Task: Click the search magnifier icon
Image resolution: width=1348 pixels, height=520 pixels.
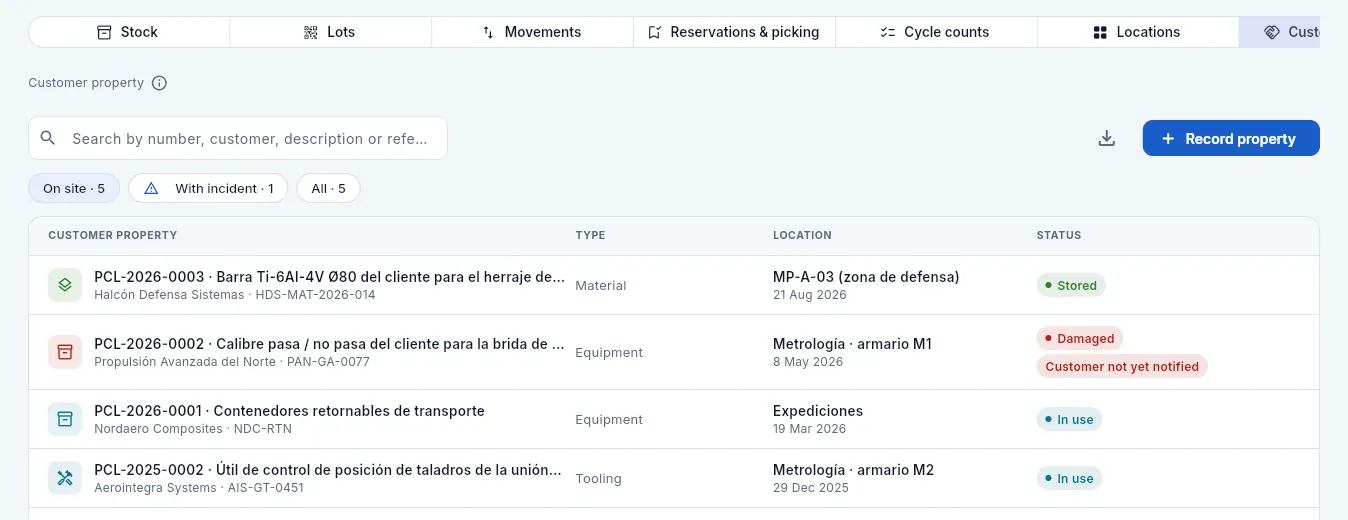Action: coord(48,138)
